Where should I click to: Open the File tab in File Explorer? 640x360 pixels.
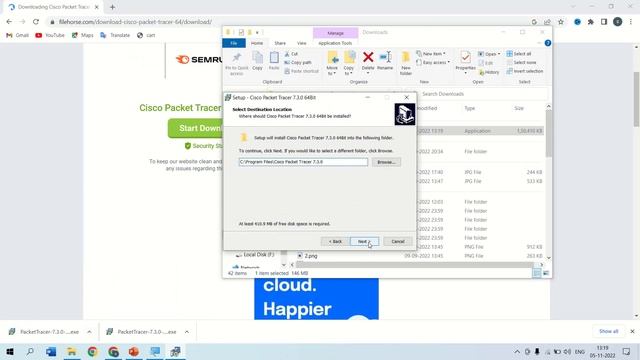pyautogui.click(x=234, y=43)
